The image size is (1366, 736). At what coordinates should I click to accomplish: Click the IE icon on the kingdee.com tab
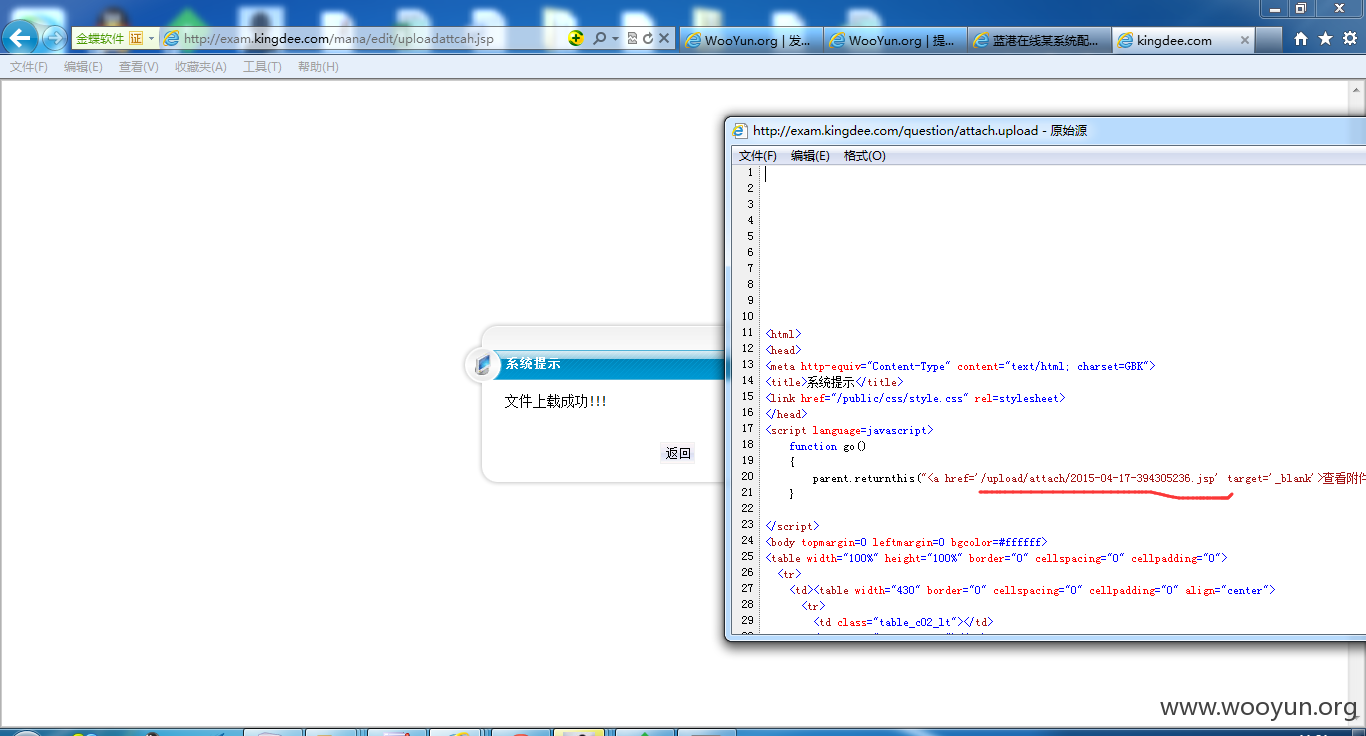(1125, 40)
